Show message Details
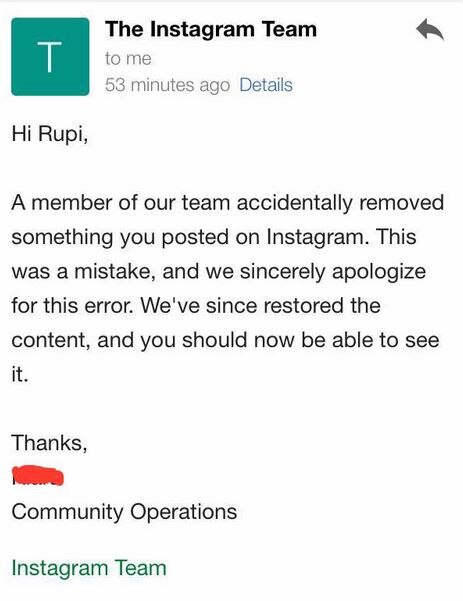This screenshot has height=601, width=463. [266, 85]
